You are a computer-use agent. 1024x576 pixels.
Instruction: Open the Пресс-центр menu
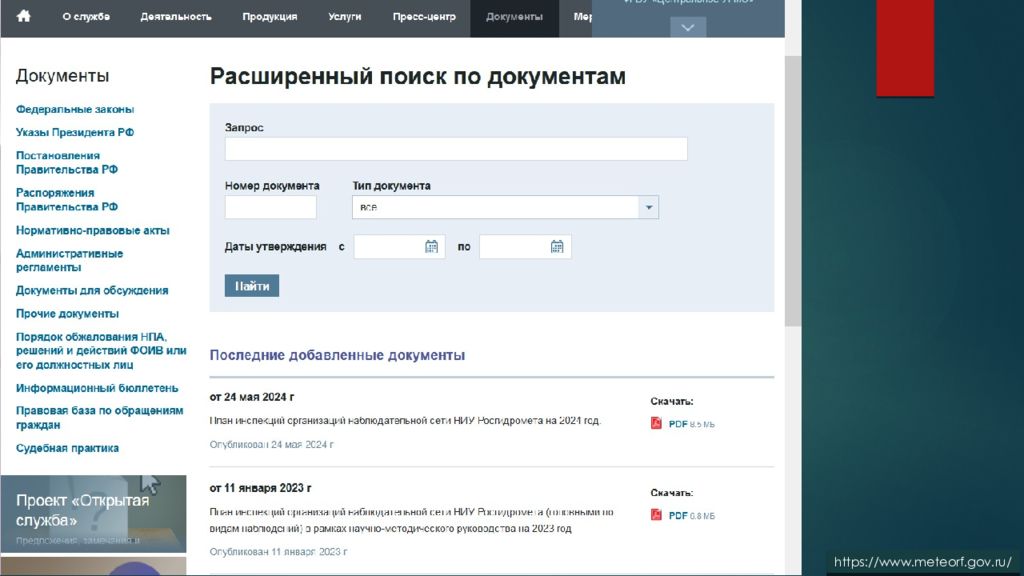tap(424, 16)
